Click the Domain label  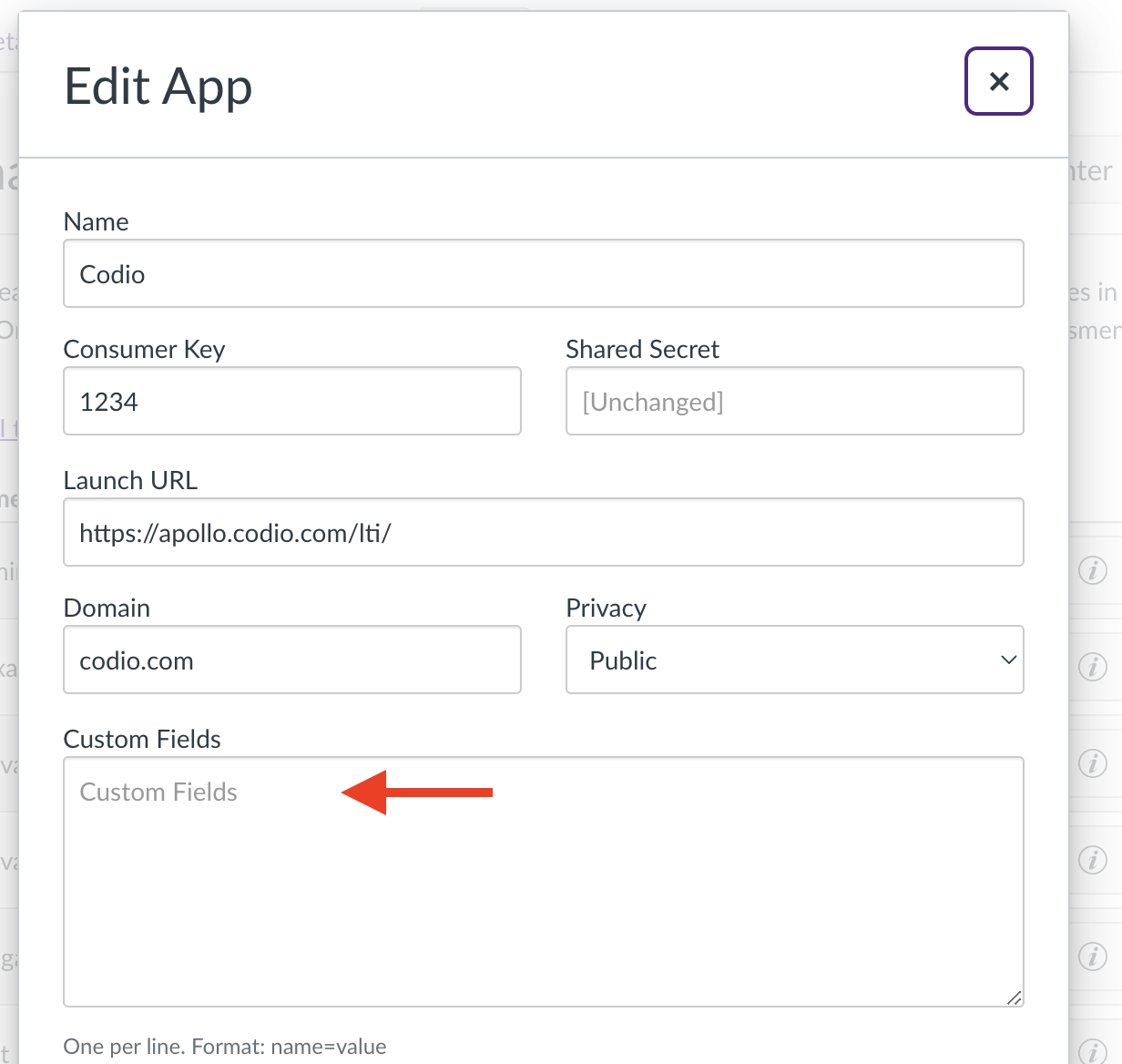107,608
